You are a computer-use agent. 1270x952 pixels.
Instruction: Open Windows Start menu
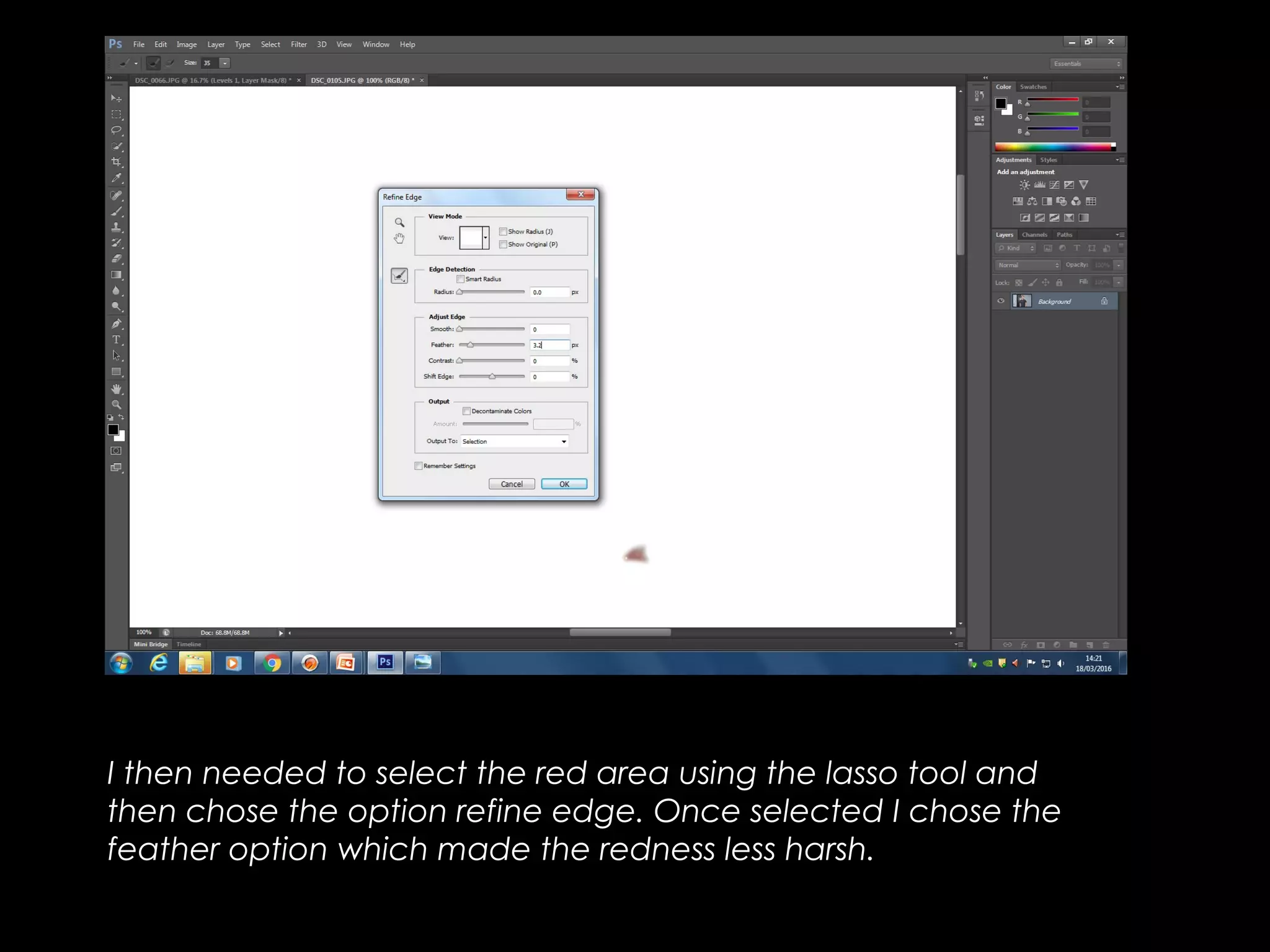122,663
